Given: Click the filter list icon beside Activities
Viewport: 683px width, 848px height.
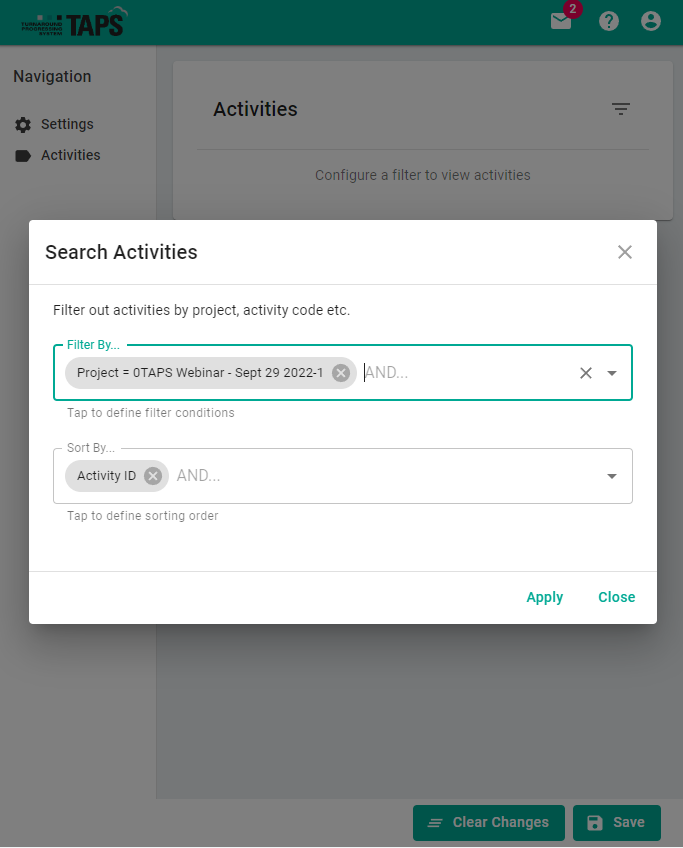Looking at the screenshot, I should 621,109.
